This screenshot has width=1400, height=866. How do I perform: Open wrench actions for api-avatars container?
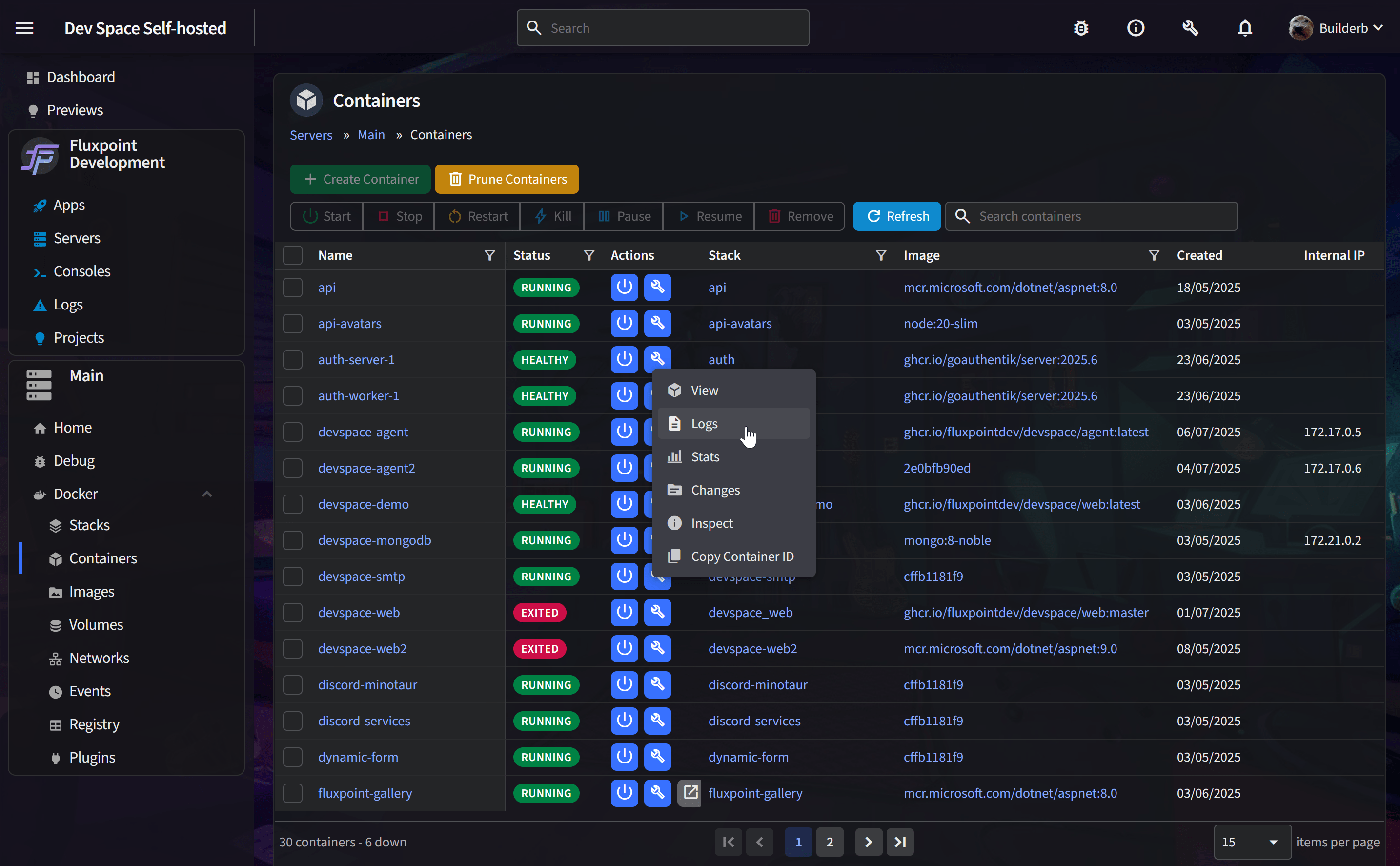(x=657, y=323)
